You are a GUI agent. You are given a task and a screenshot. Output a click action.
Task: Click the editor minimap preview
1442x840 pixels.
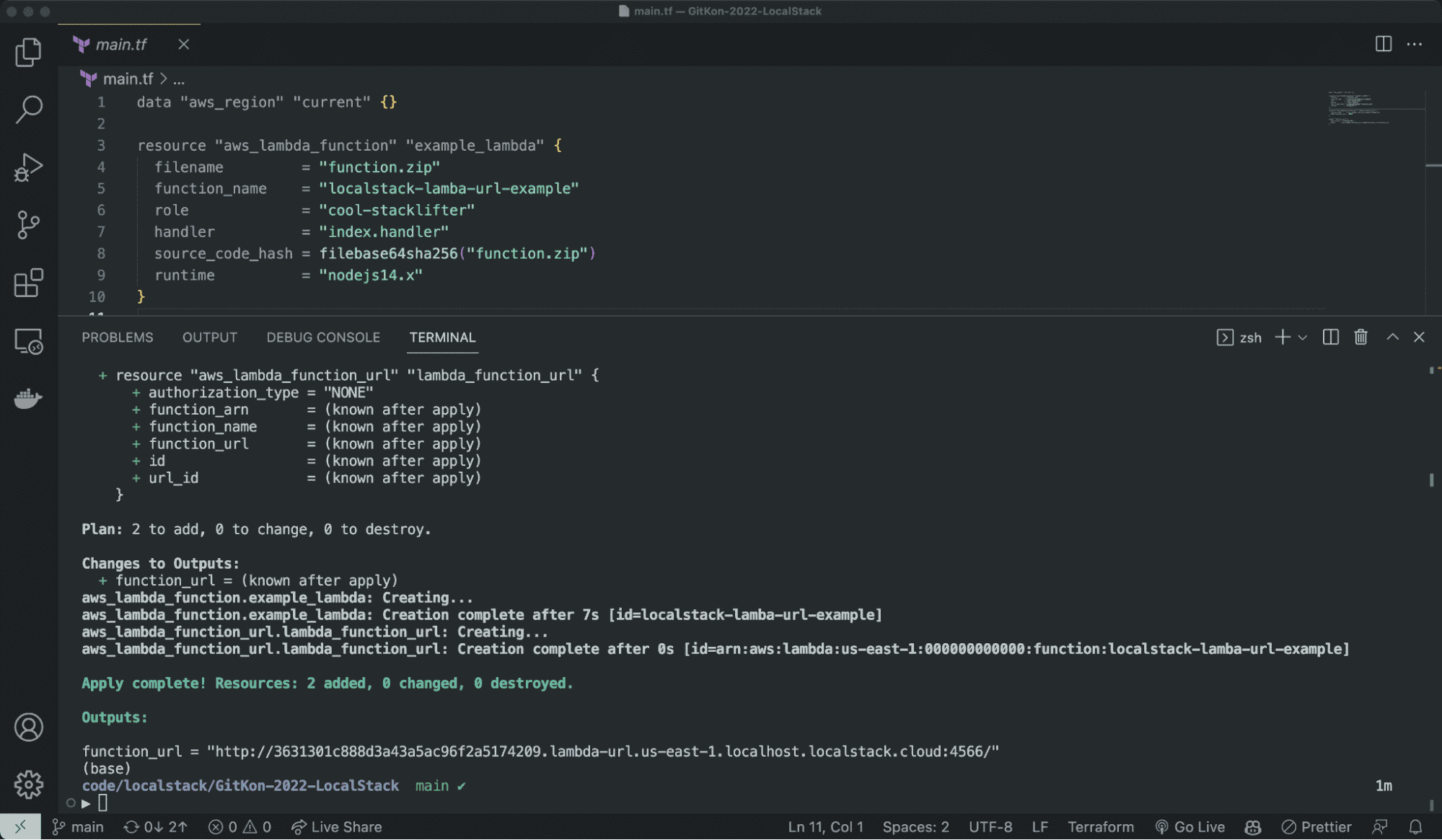tap(1360, 108)
